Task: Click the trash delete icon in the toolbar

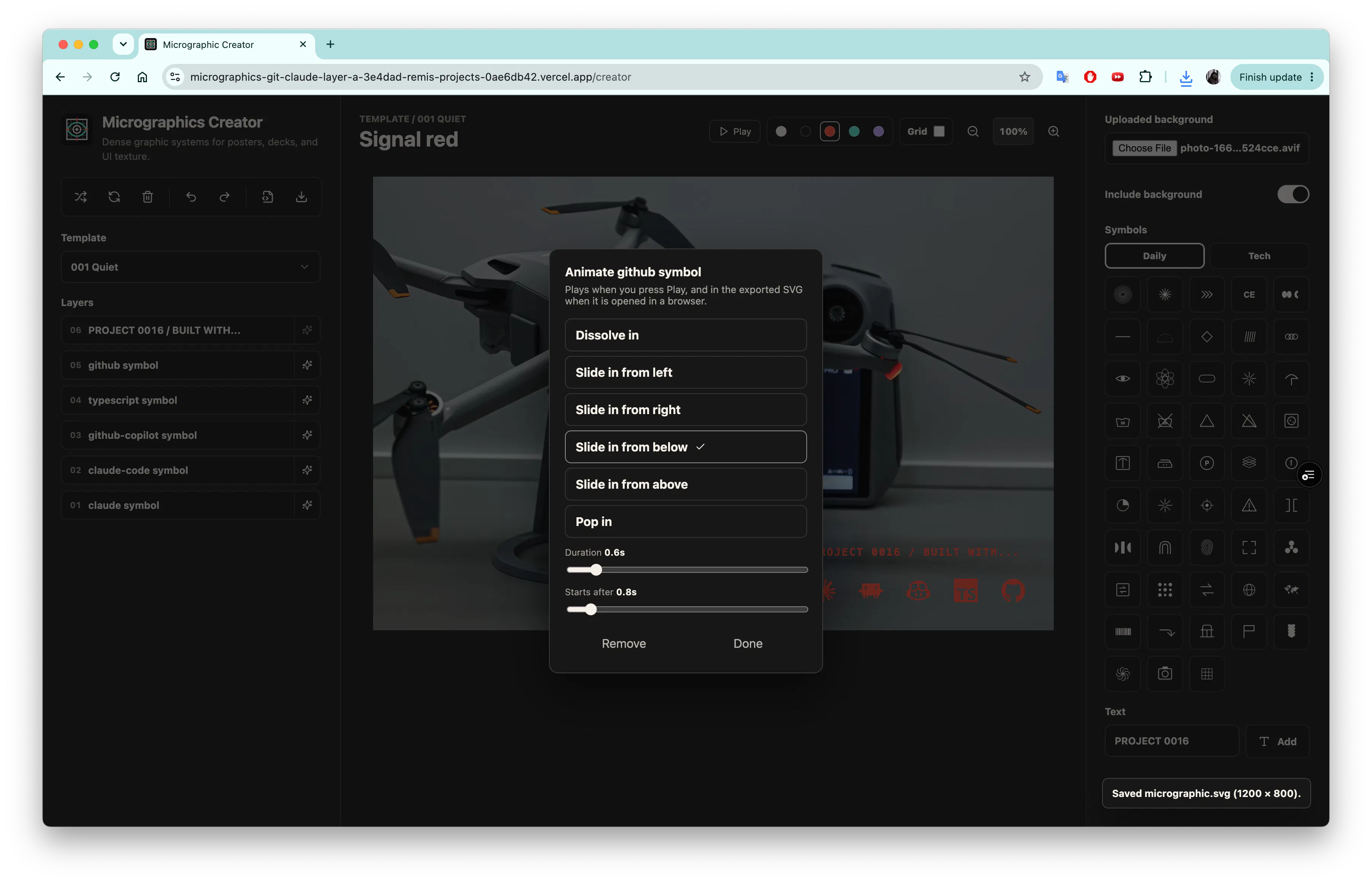Action: pos(147,197)
